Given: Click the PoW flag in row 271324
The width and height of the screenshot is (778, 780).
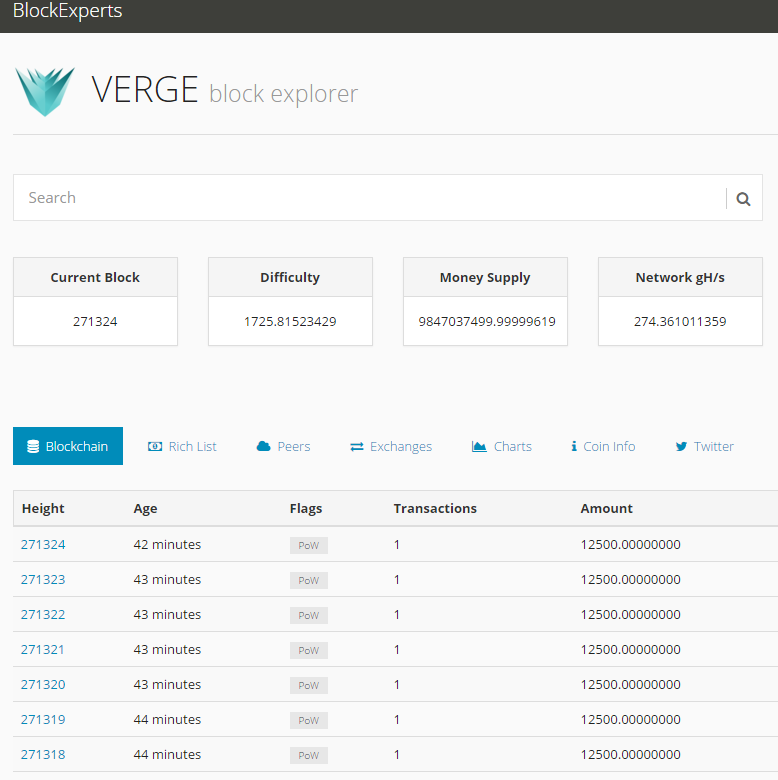Looking at the screenshot, I should pyautogui.click(x=308, y=545).
